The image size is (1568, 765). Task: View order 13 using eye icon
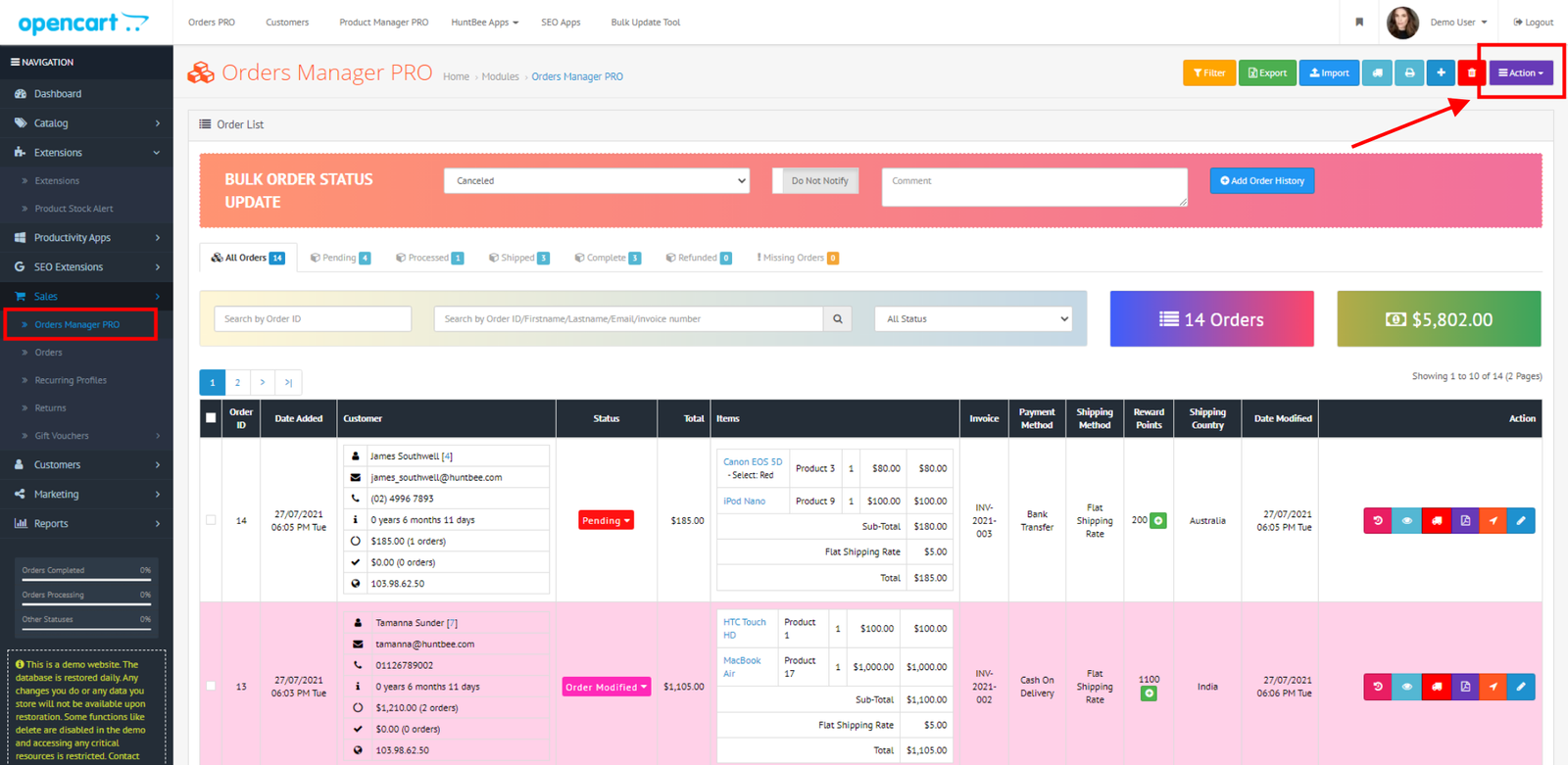[1407, 687]
